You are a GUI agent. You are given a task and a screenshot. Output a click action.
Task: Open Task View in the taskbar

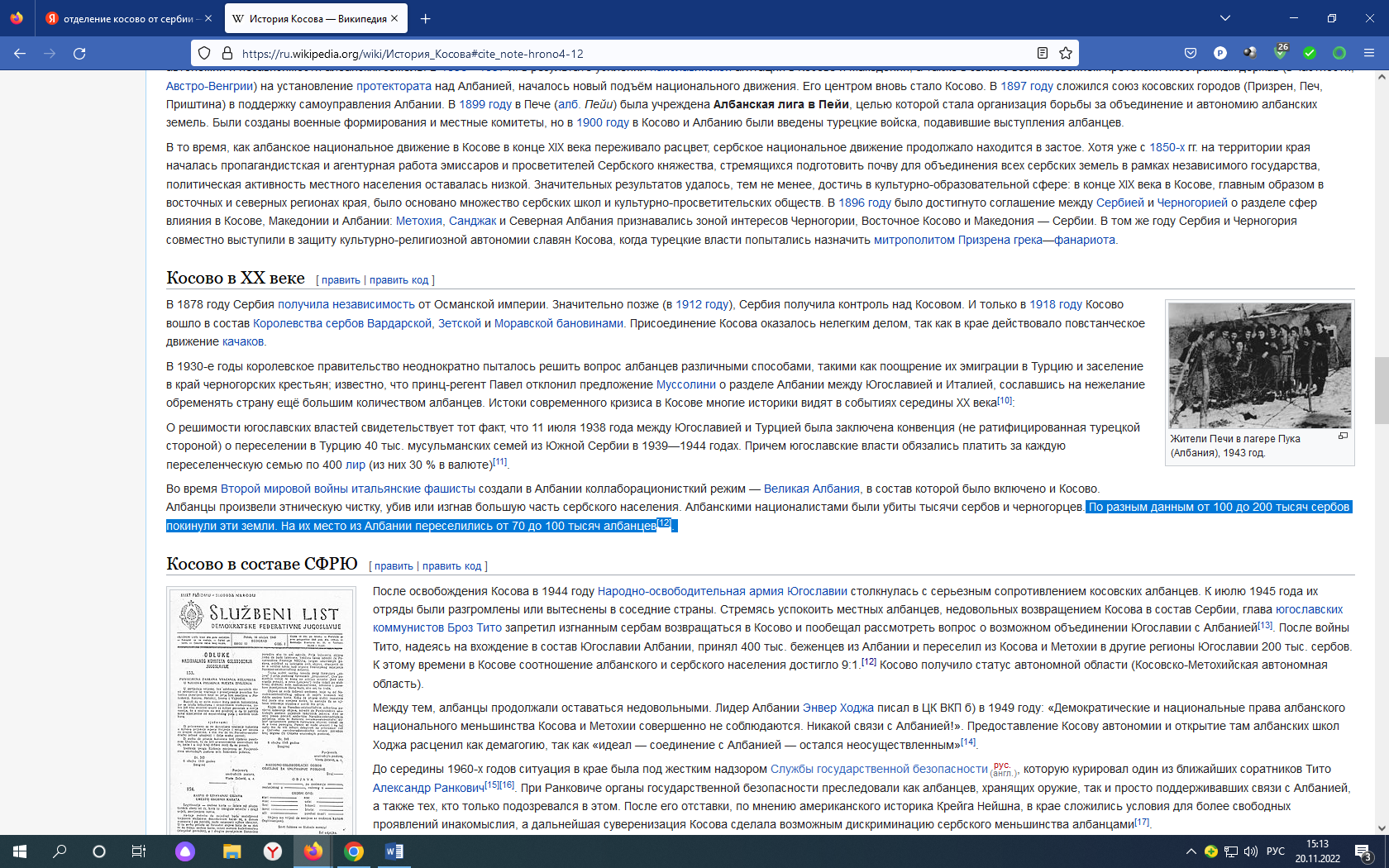coord(139,851)
